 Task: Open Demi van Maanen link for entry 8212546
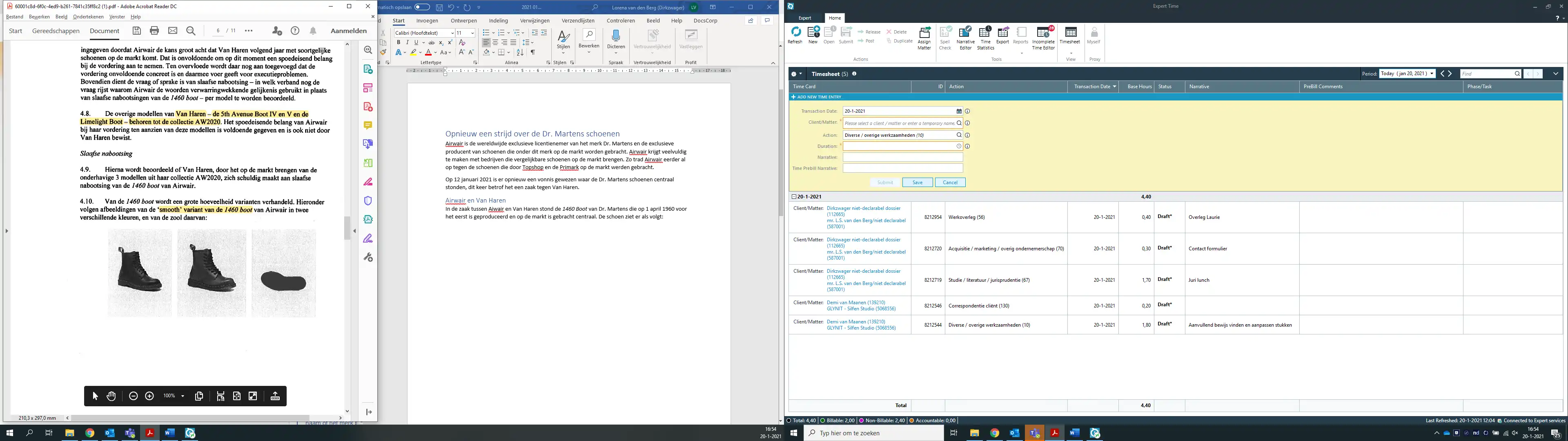click(856, 303)
